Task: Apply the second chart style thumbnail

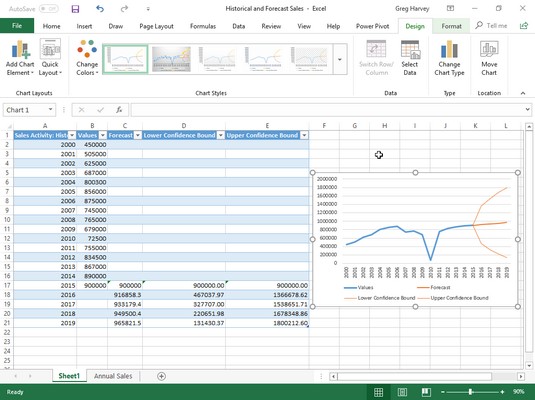Action: coord(171,59)
